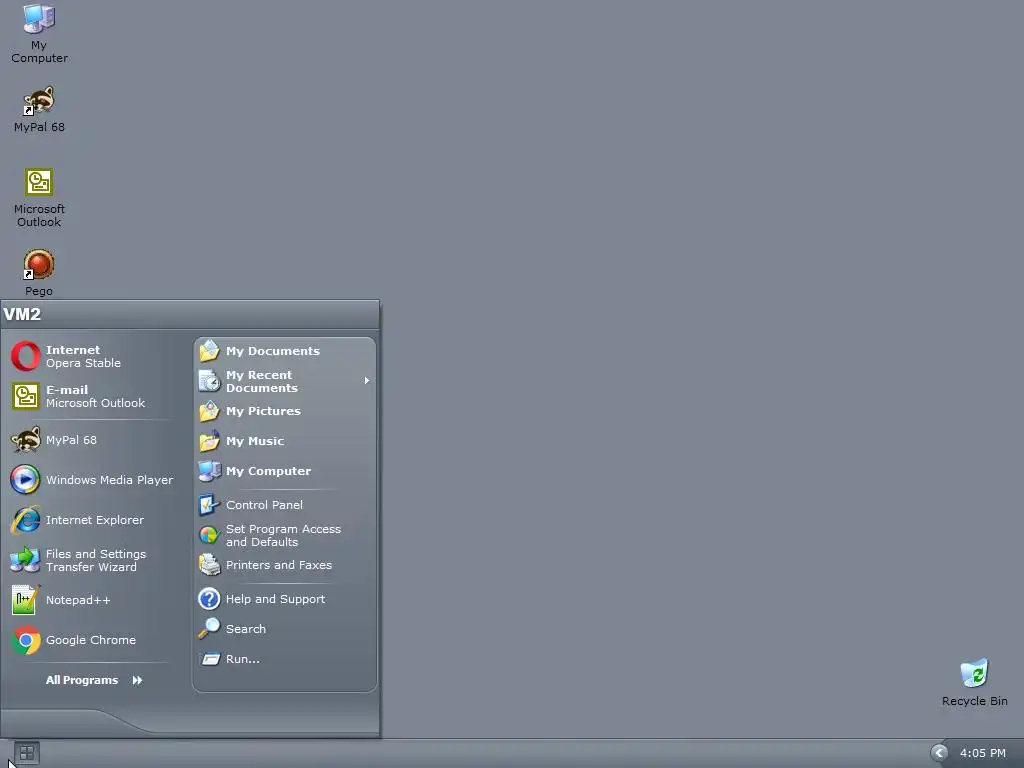Launch MyPal 68 from Start menu
The height and width of the screenshot is (768, 1024).
pyautogui.click(x=91, y=440)
